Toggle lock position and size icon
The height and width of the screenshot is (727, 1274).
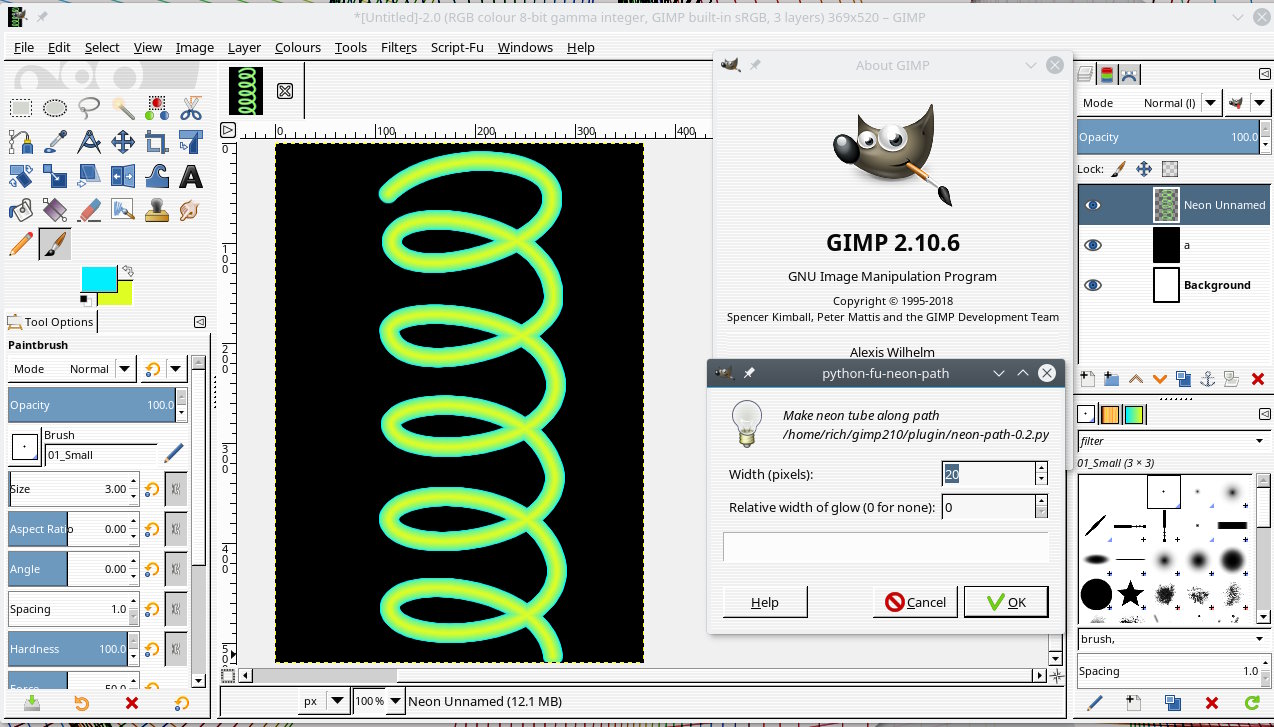(1144, 169)
